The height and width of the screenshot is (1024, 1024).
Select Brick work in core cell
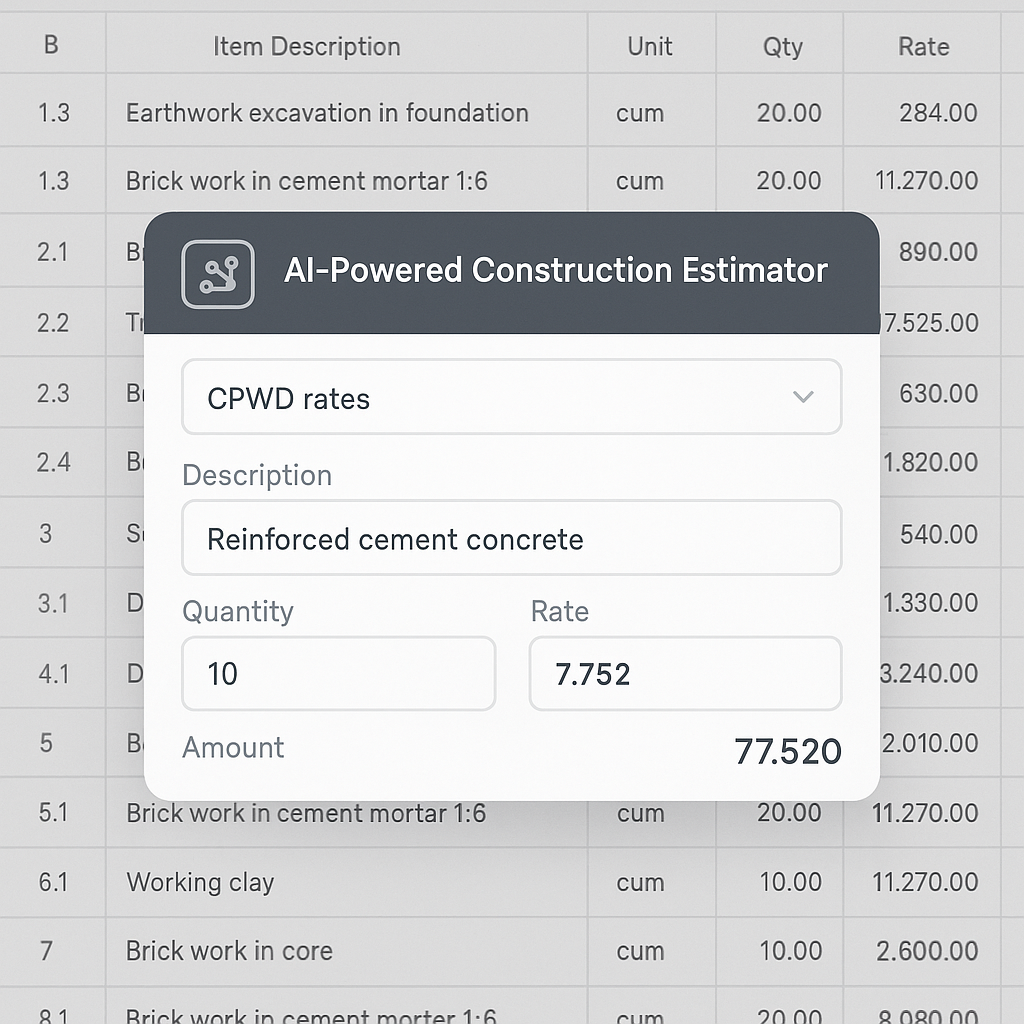click(347, 951)
